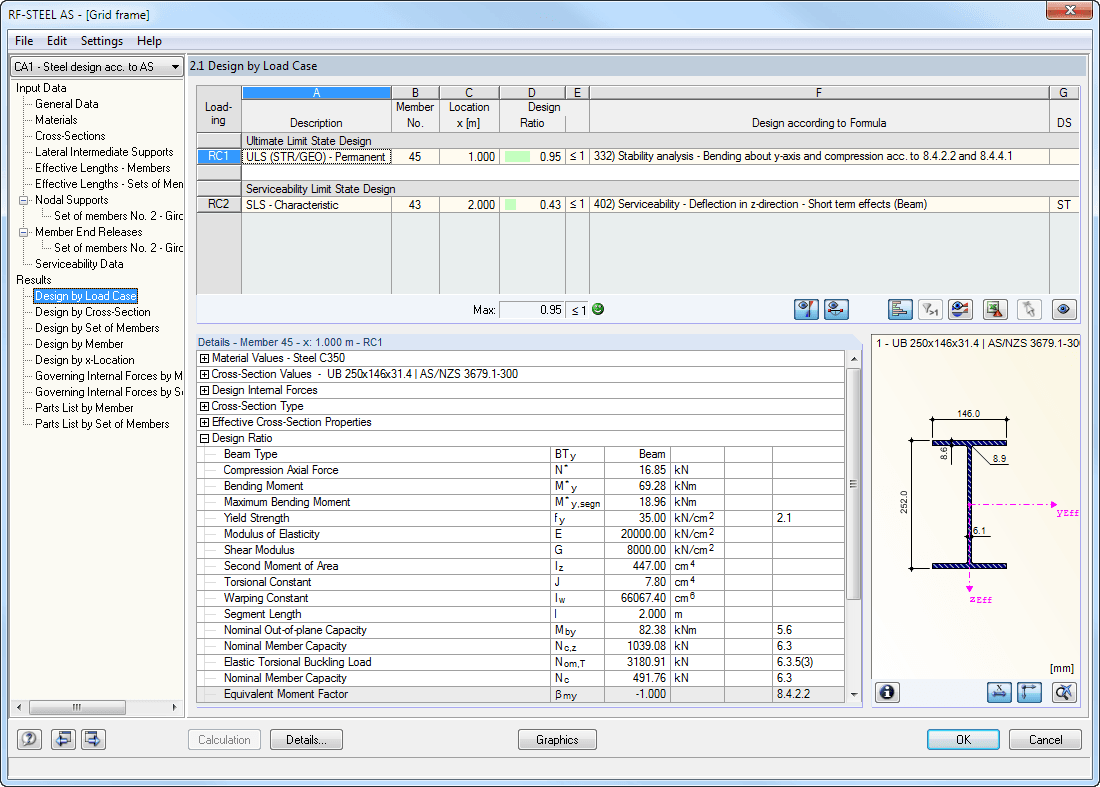Open the Help menu
The image size is (1100, 787).
tap(149, 41)
